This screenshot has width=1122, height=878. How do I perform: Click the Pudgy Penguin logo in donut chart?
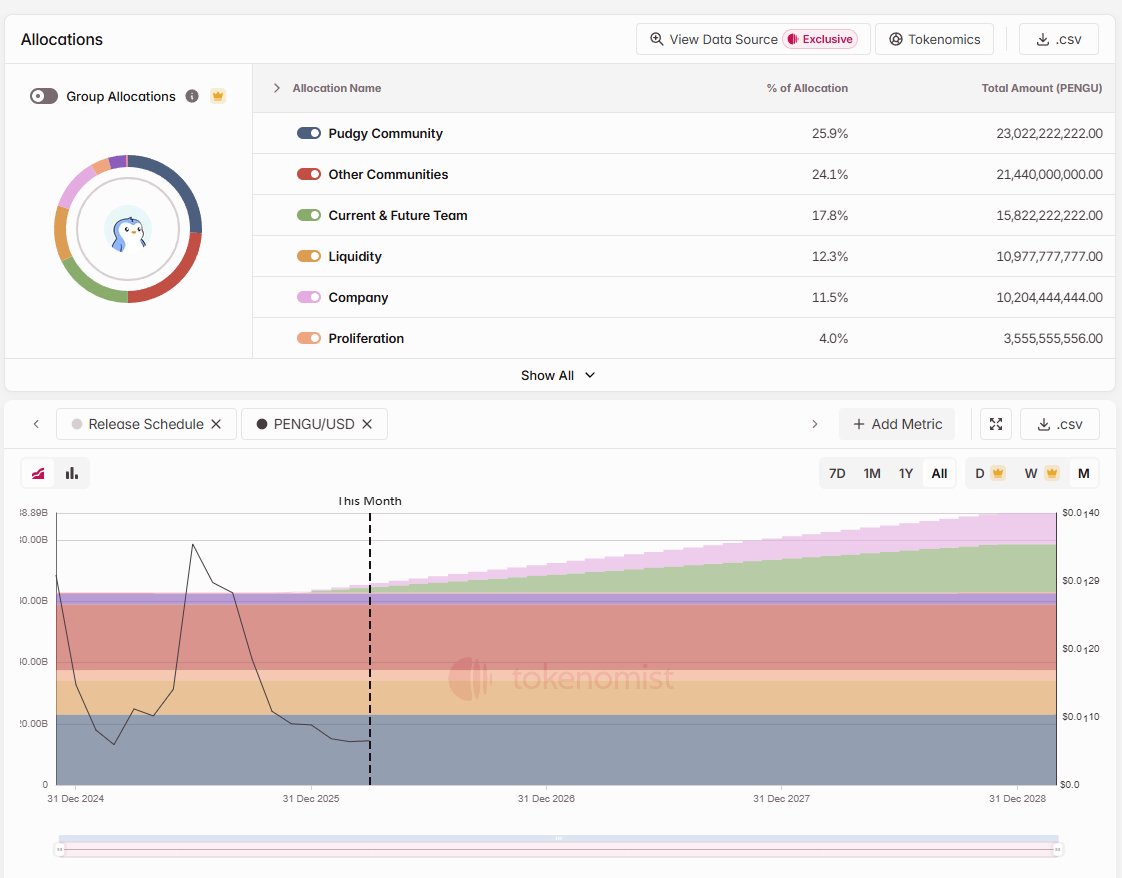(128, 229)
